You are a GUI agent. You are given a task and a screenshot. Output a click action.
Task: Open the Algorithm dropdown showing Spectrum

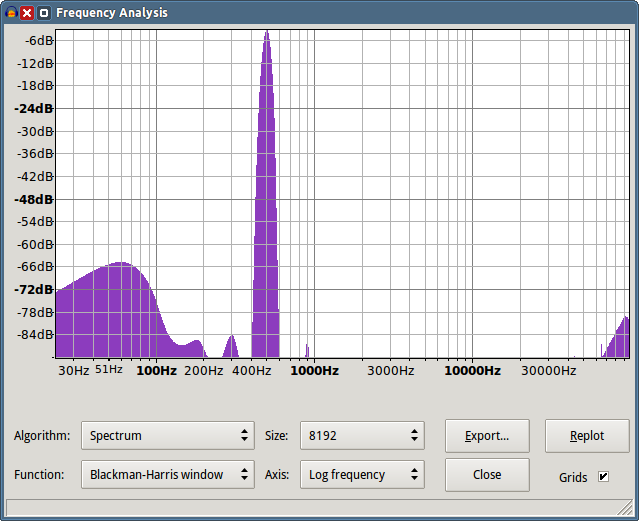168,435
